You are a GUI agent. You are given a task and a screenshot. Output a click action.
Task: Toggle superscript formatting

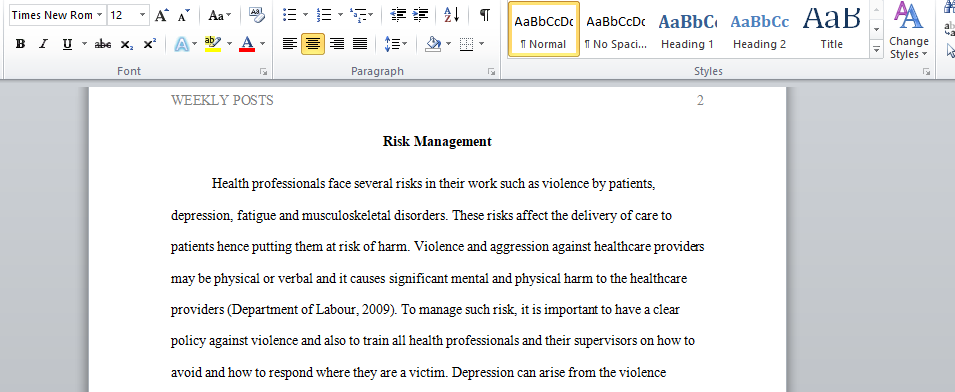click(x=150, y=44)
